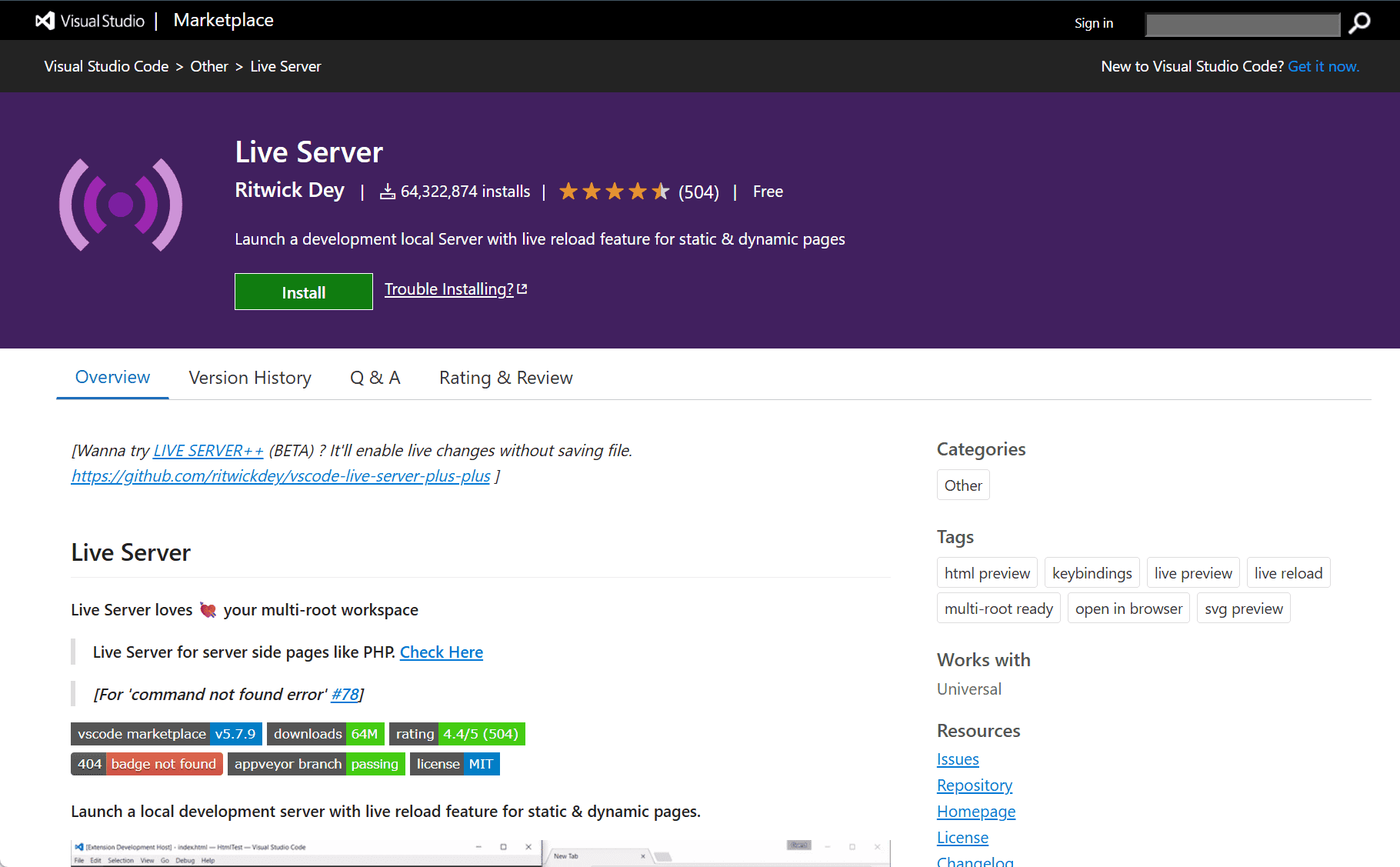Click the Sign in option

pos(1093,23)
